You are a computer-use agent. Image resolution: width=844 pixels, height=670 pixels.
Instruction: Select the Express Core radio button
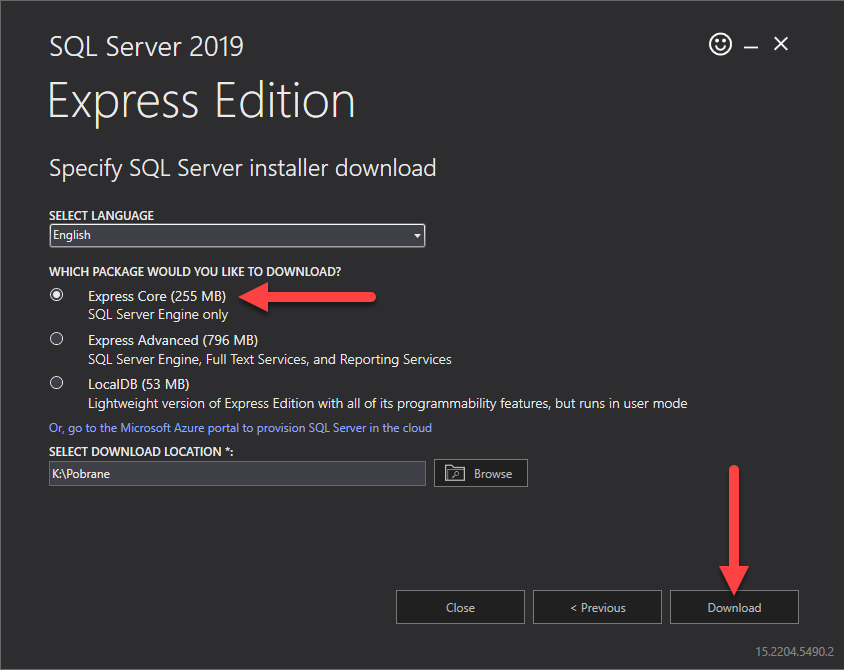coord(57,295)
